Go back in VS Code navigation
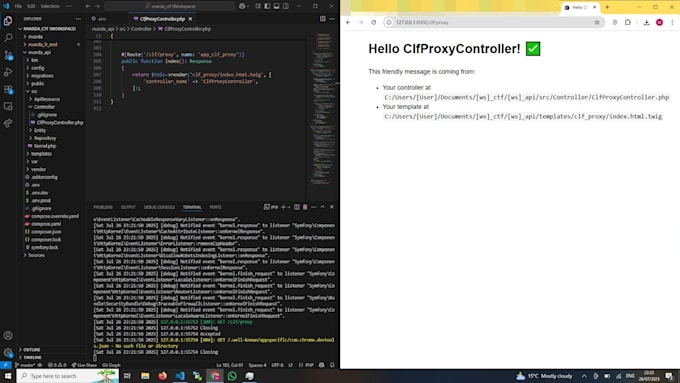 pos(88,6)
